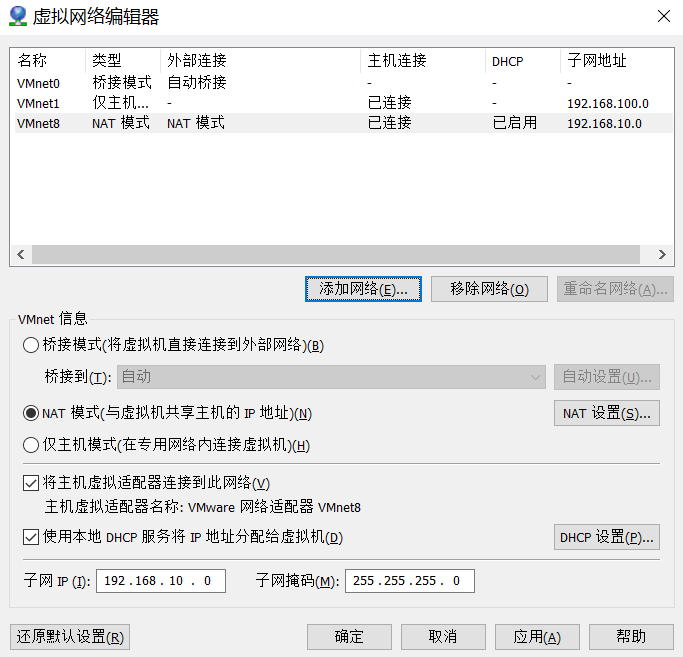Click 添加网络(E)... button
The height and width of the screenshot is (657, 683).
pos(363,289)
